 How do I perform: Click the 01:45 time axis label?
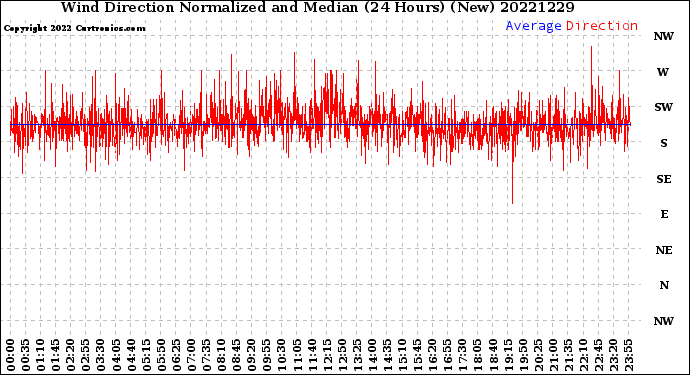coord(56,355)
